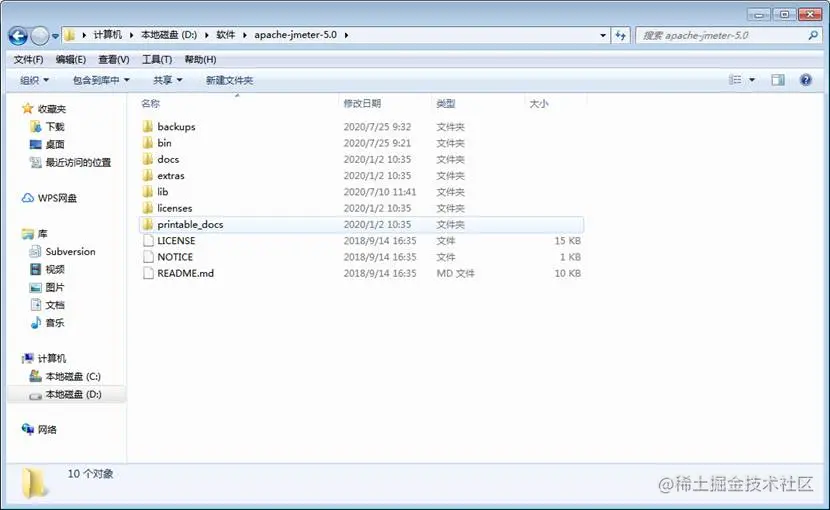Image resolution: width=830 pixels, height=510 pixels.
Task: Sort by the 大小 column header
Action: pyautogui.click(x=538, y=104)
